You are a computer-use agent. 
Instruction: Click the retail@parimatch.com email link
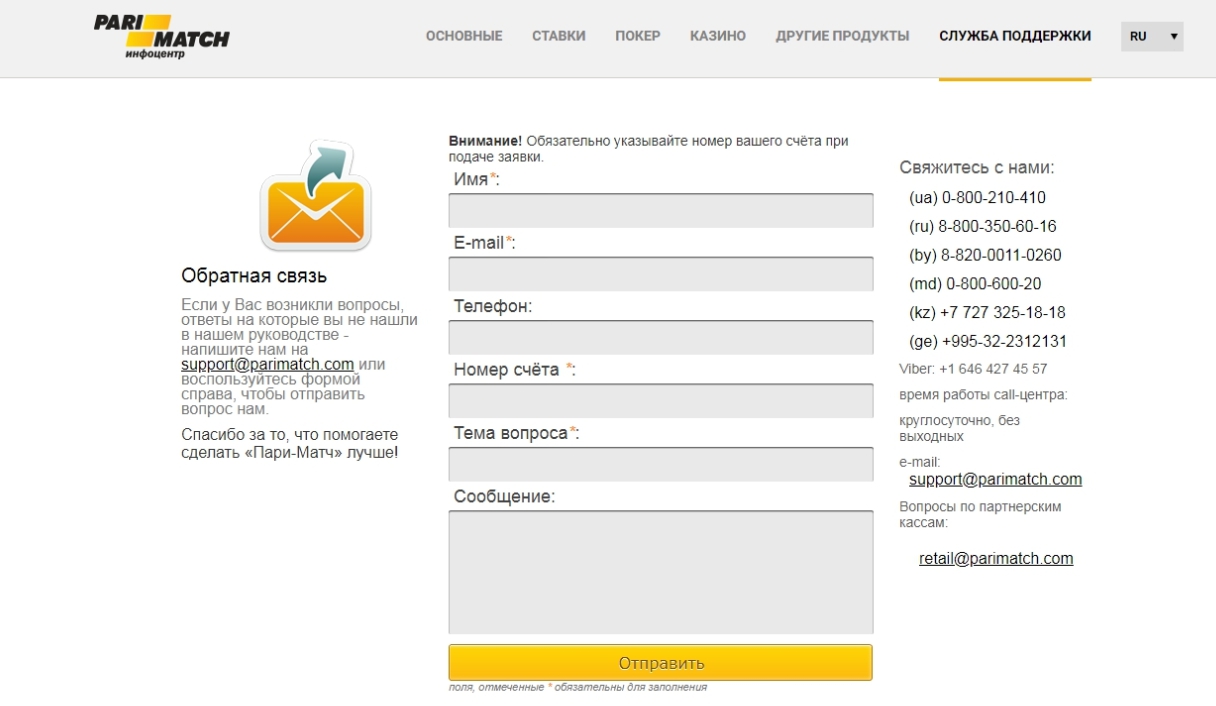tap(995, 559)
